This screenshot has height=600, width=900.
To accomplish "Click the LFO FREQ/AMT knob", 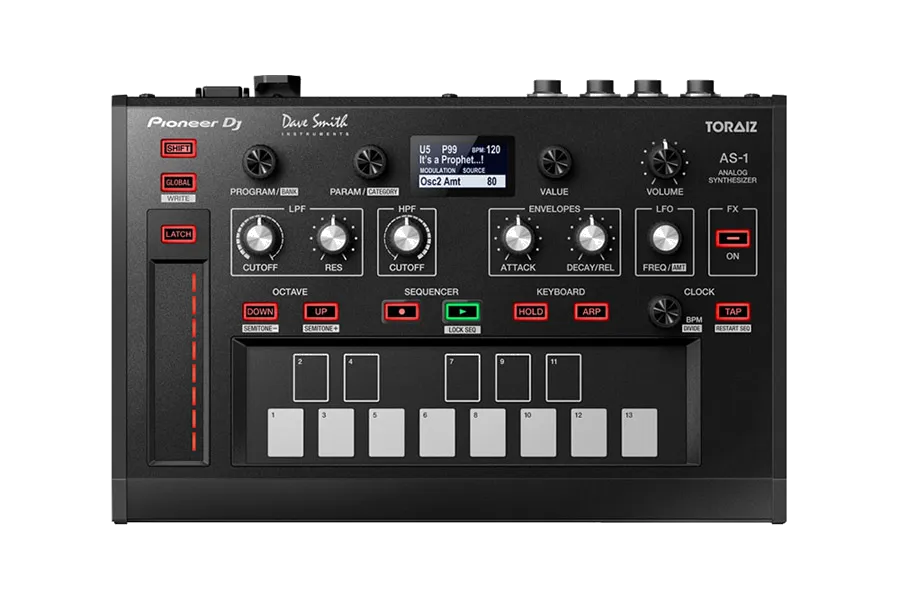I will pos(665,238).
